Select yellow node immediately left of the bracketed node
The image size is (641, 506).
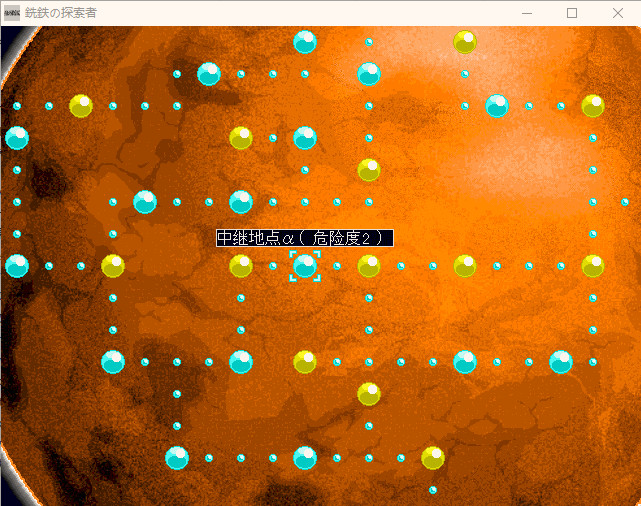coord(241,266)
